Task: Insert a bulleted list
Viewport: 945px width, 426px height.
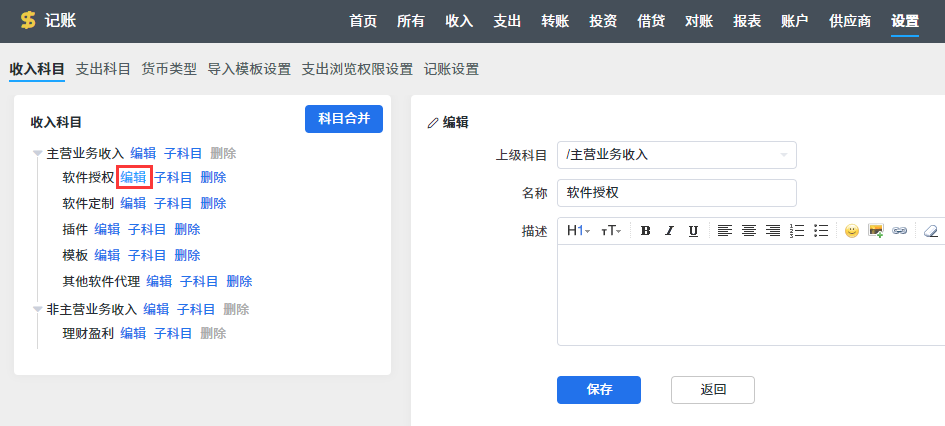Action: pos(821,231)
